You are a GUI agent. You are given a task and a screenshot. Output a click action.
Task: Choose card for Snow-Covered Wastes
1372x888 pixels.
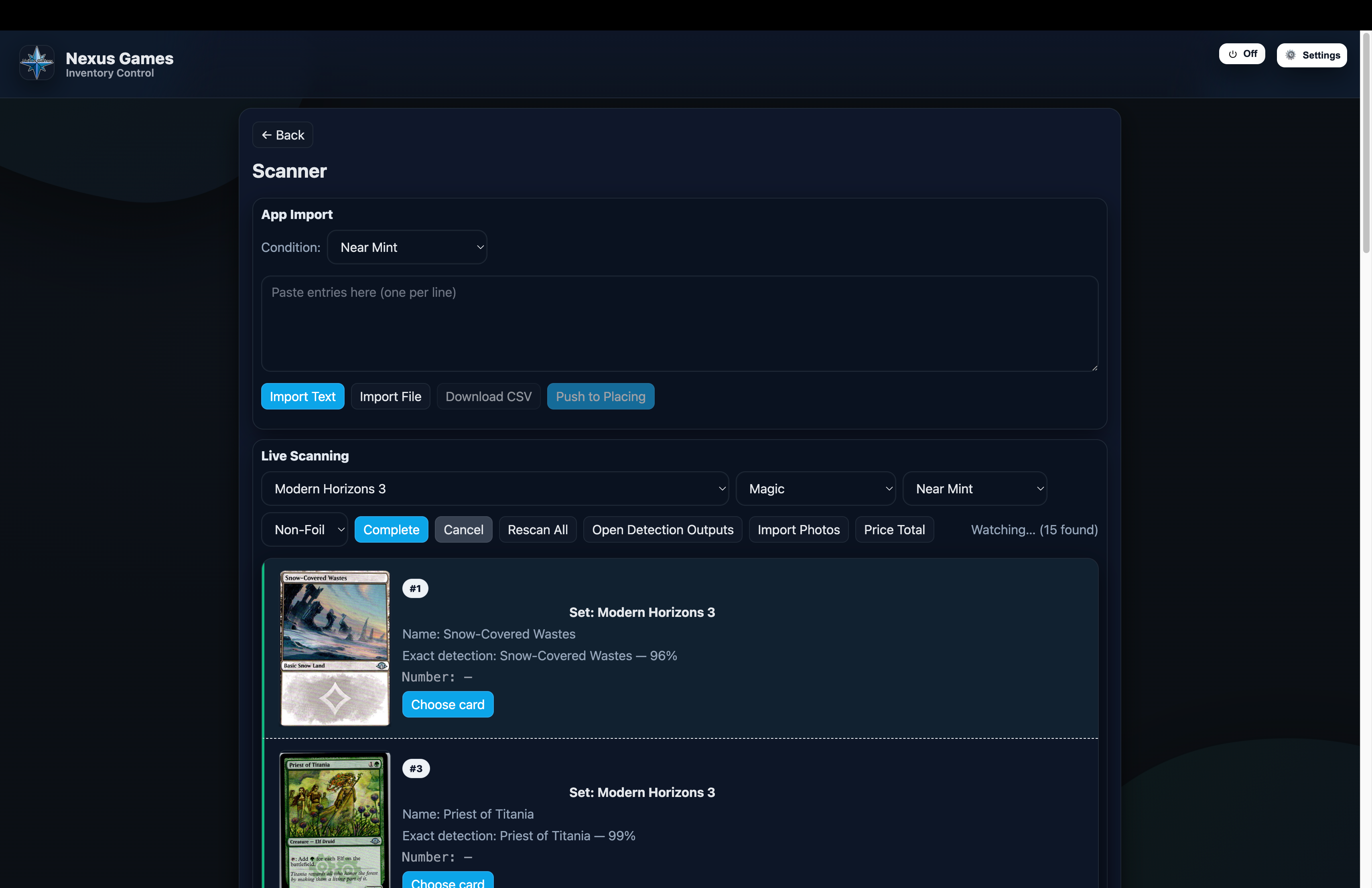click(447, 704)
